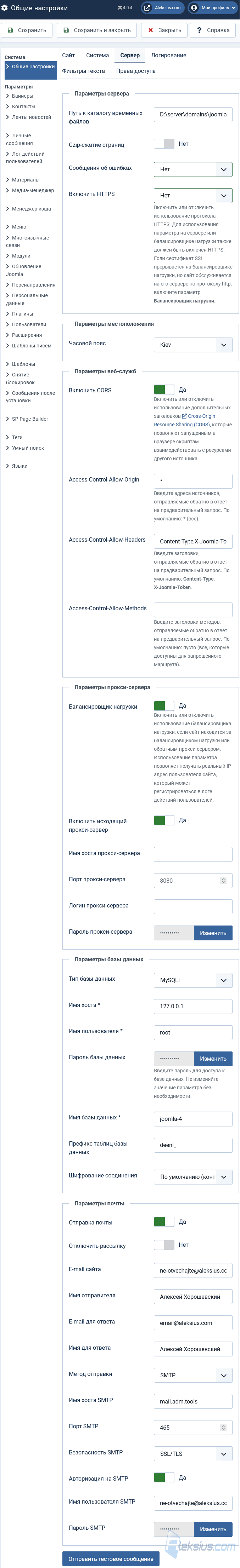Viewport: 240px width, 1568px height.
Task: Switch to the Сайт tab
Action: click(68, 56)
